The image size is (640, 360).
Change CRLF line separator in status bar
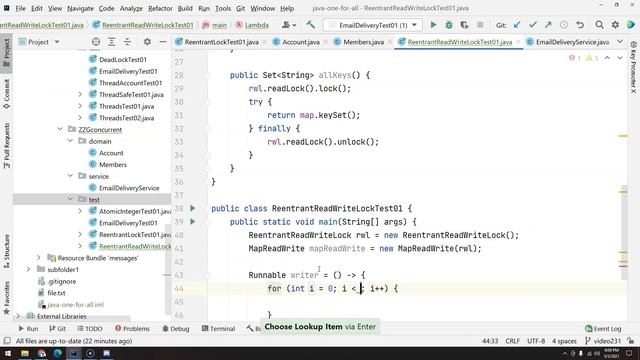(512, 341)
